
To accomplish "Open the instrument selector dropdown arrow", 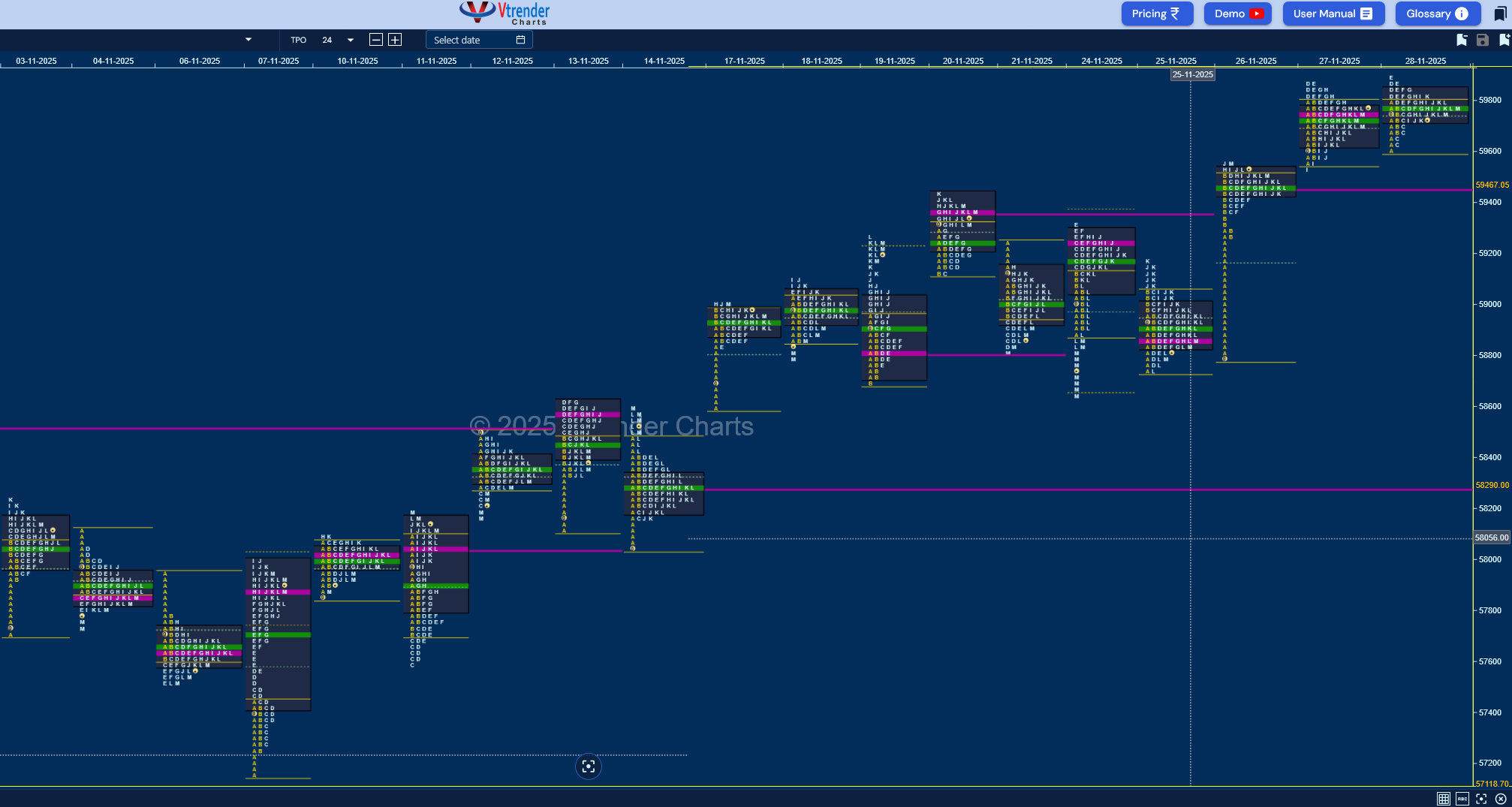I will point(248,40).
